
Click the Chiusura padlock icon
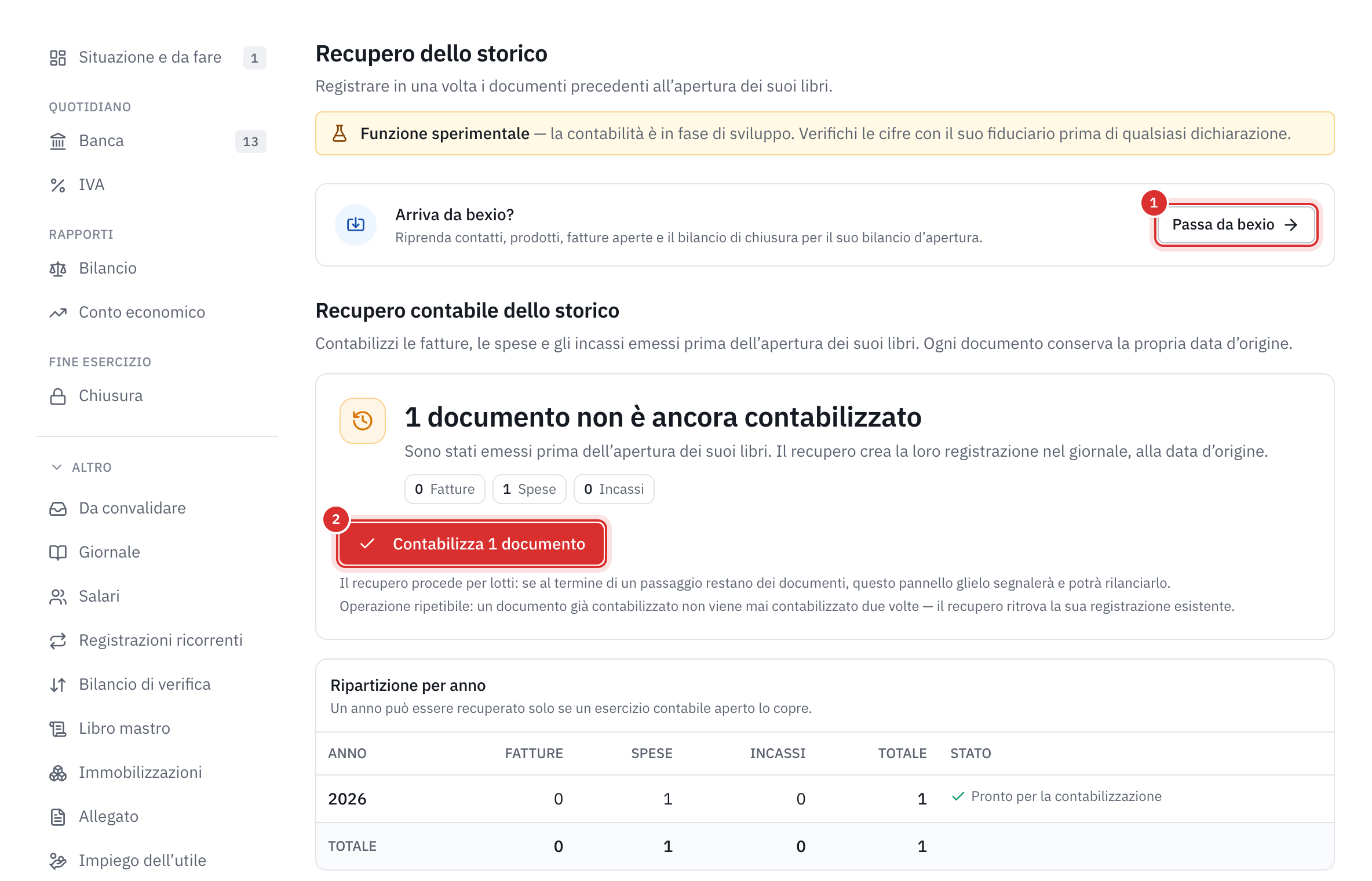click(x=58, y=396)
